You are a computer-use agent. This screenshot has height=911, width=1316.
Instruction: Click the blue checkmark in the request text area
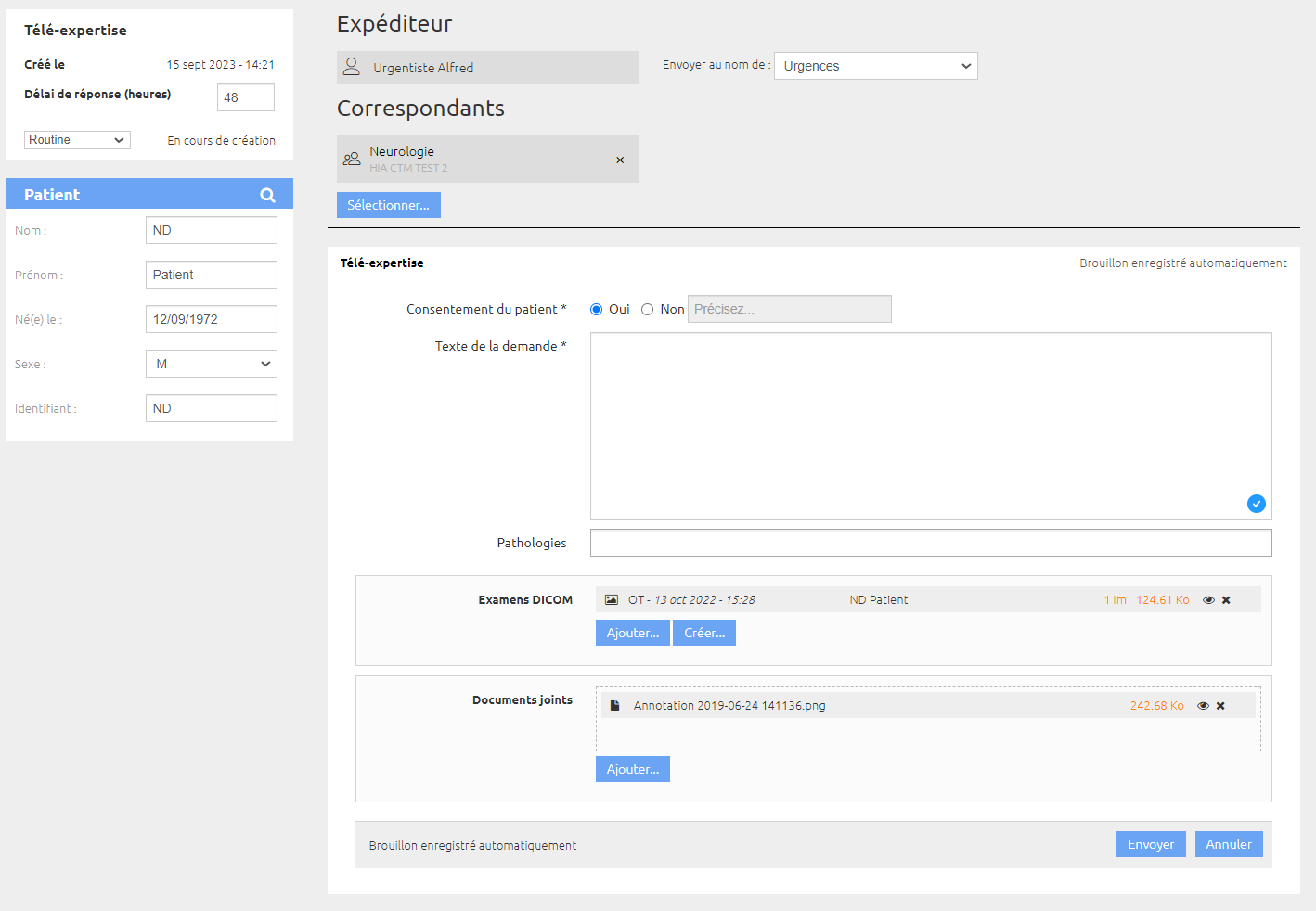coord(1257,504)
